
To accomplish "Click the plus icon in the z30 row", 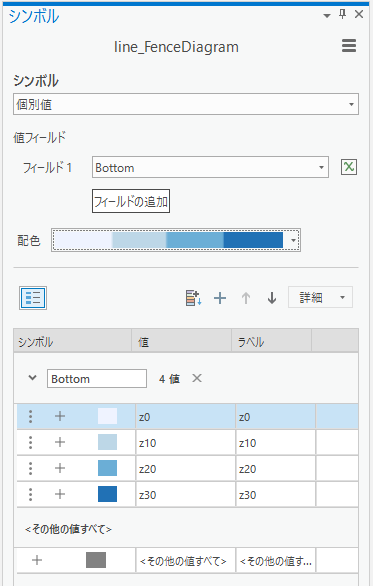I will tap(60, 494).
